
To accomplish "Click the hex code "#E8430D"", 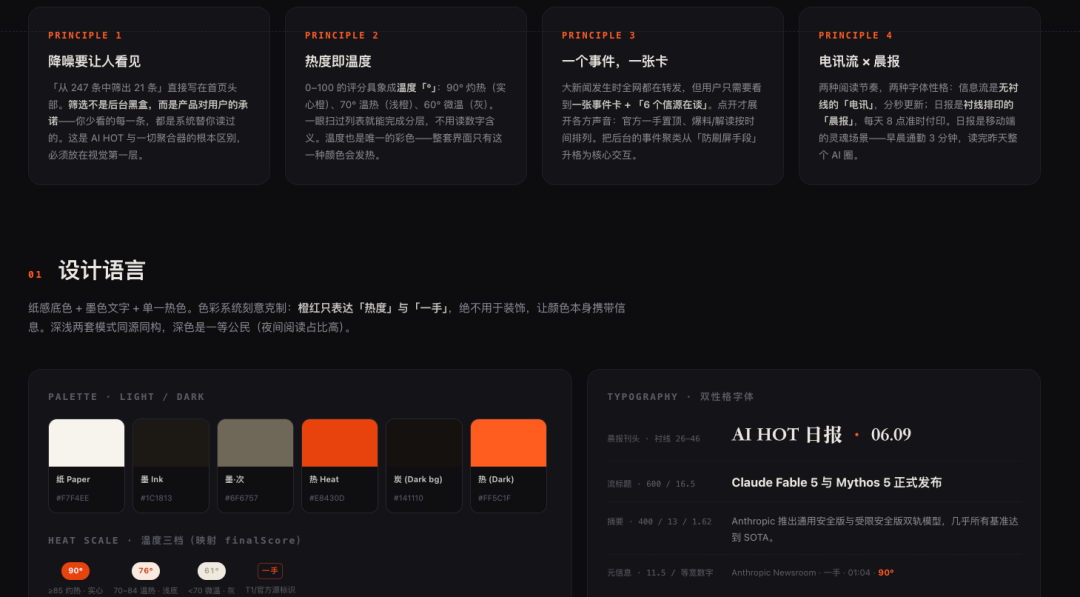I will 326,498.
